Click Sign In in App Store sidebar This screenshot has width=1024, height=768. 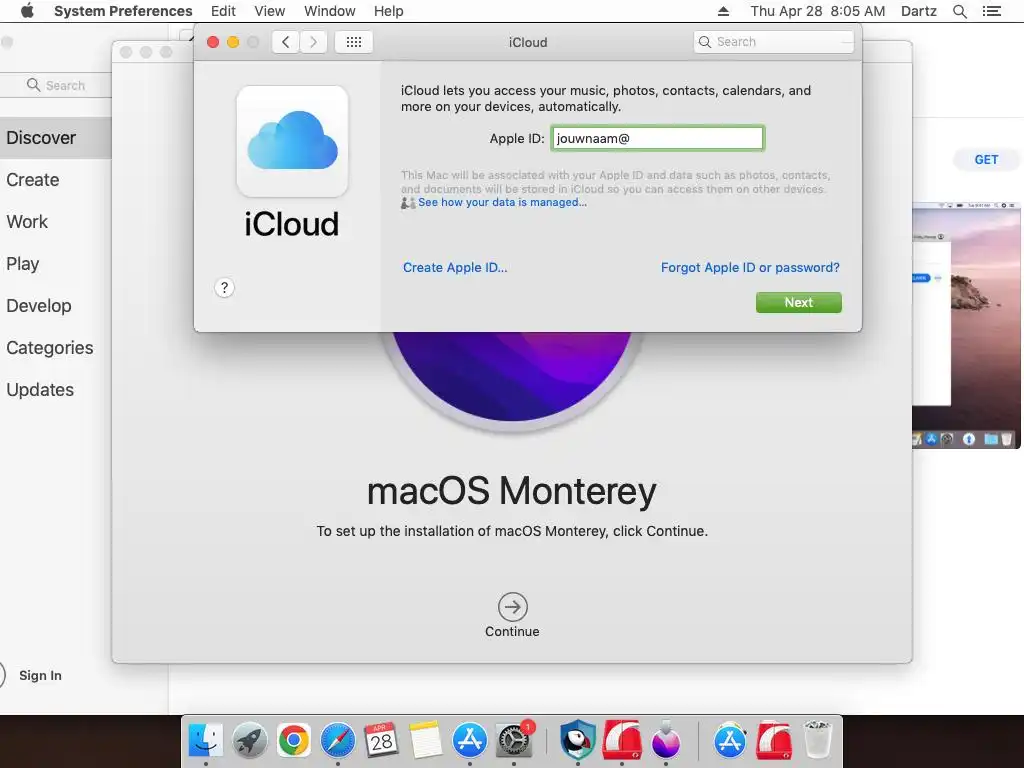[x=40, y=675]
